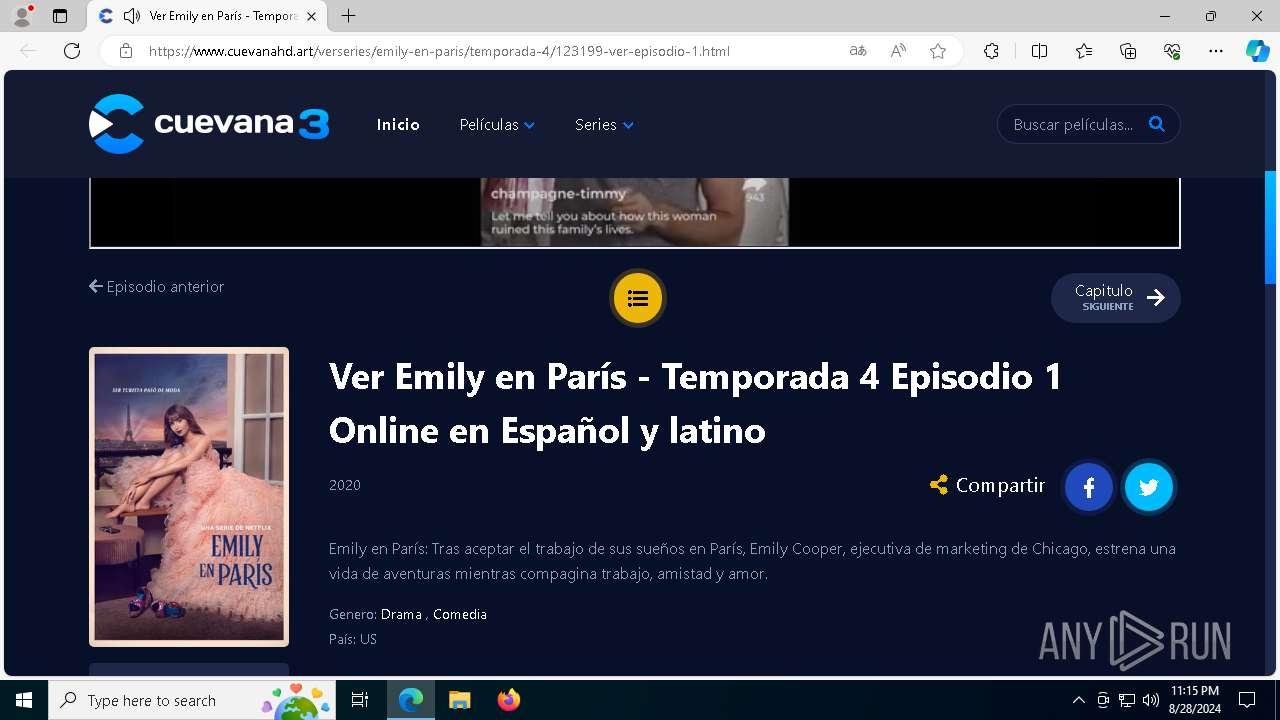Go back in browser history
The width and height of the screenshot is (1280, 720).
[x=28, y=51]
